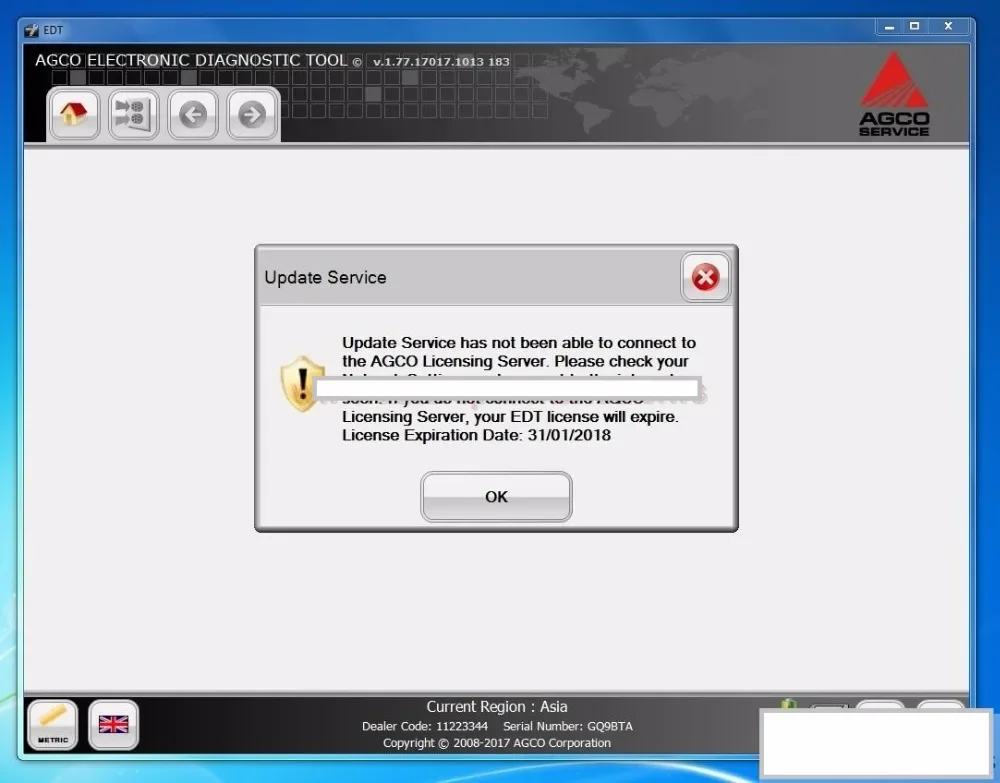Navigate back with the left arrow
This screenshot has width=1000, height=783.
(193, 114)
